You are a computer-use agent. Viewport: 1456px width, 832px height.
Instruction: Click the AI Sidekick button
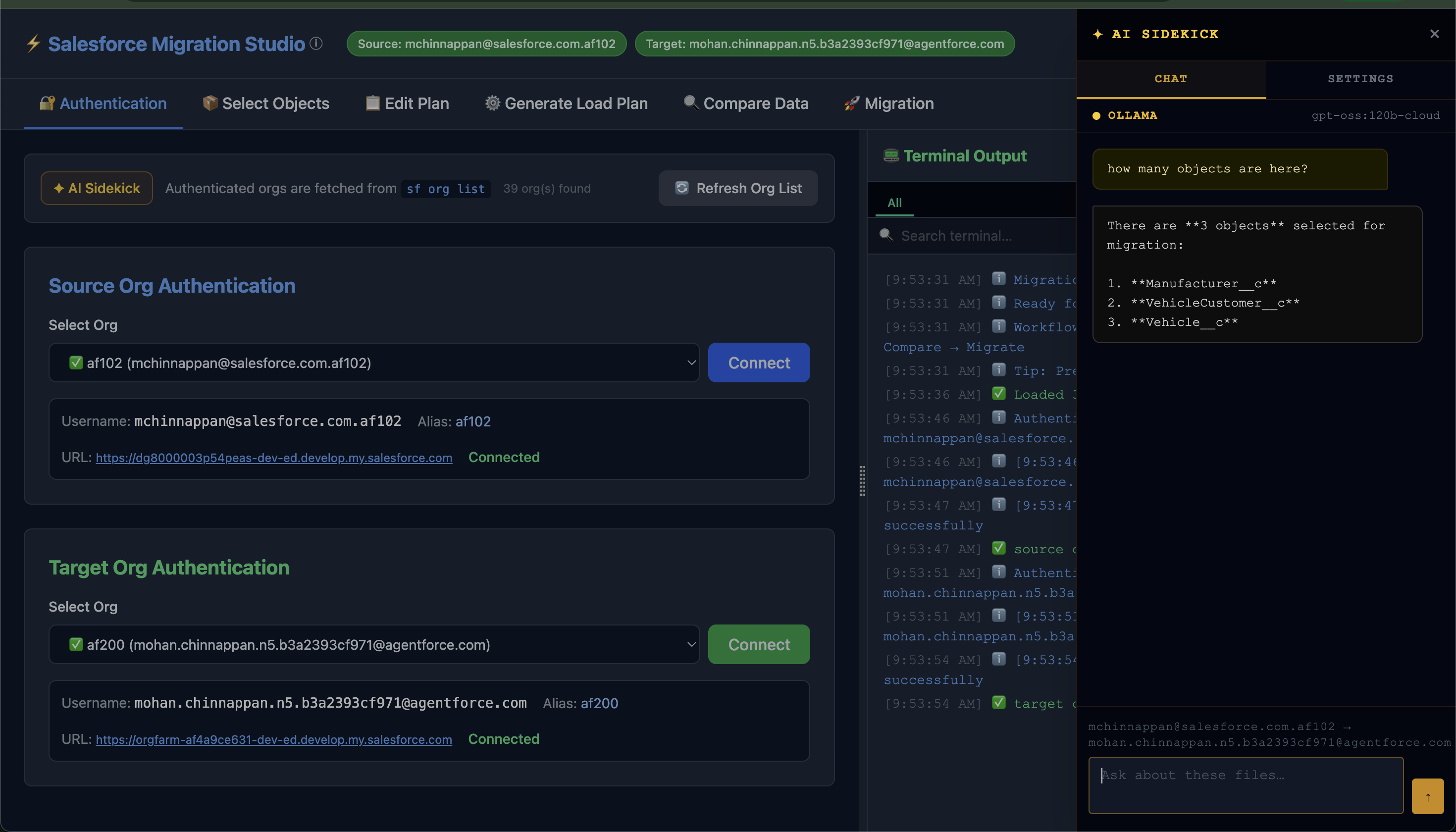(97, 188)
